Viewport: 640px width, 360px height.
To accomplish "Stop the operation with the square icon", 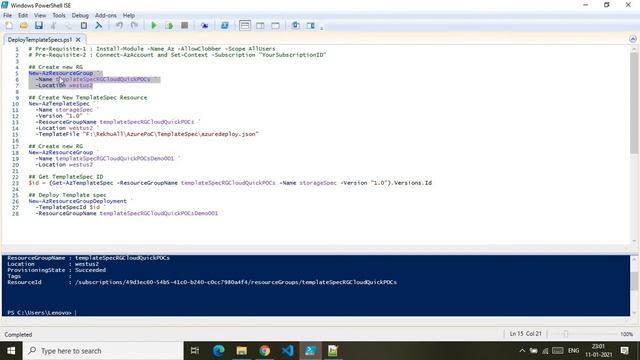I will coord(184,25).
